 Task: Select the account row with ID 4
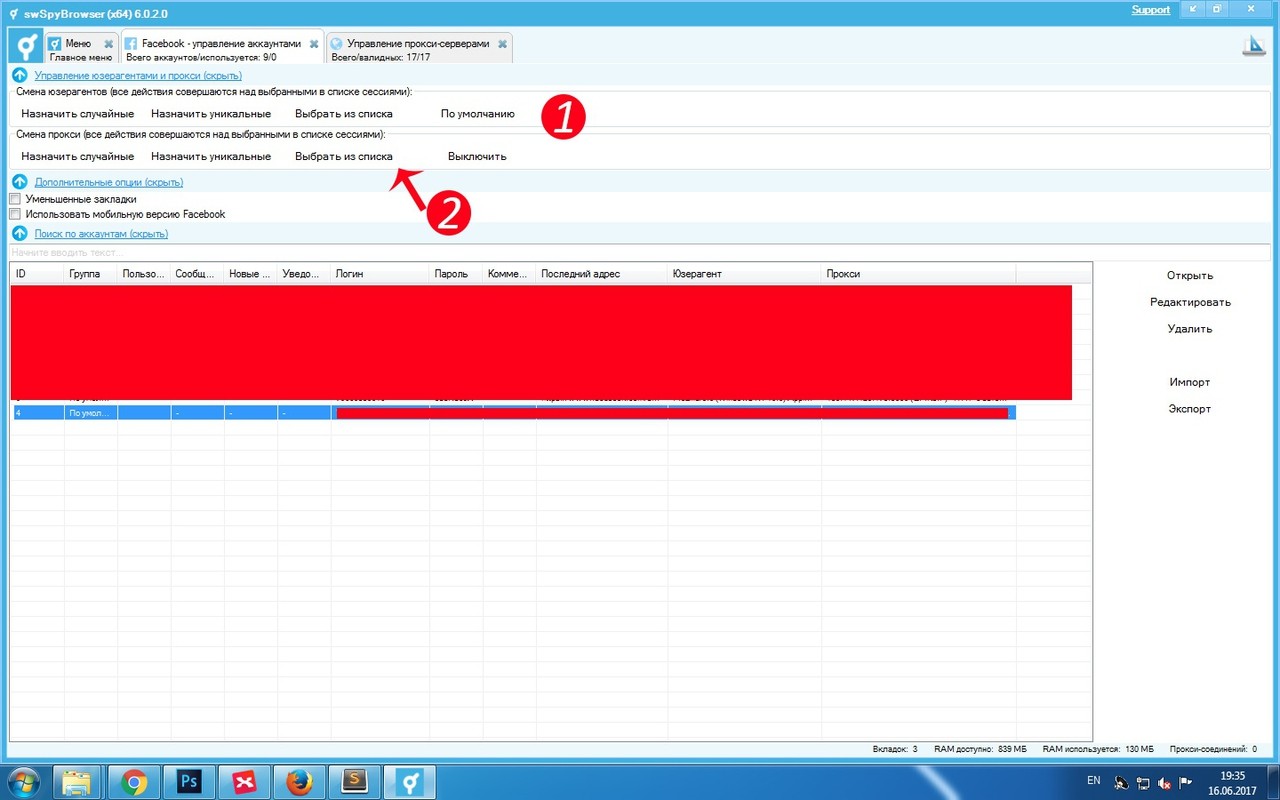pos(513,413)
